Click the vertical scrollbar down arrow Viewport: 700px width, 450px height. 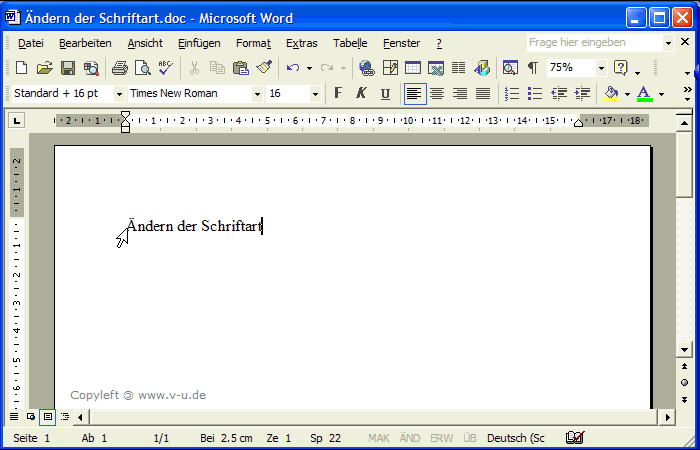(684, 350)
